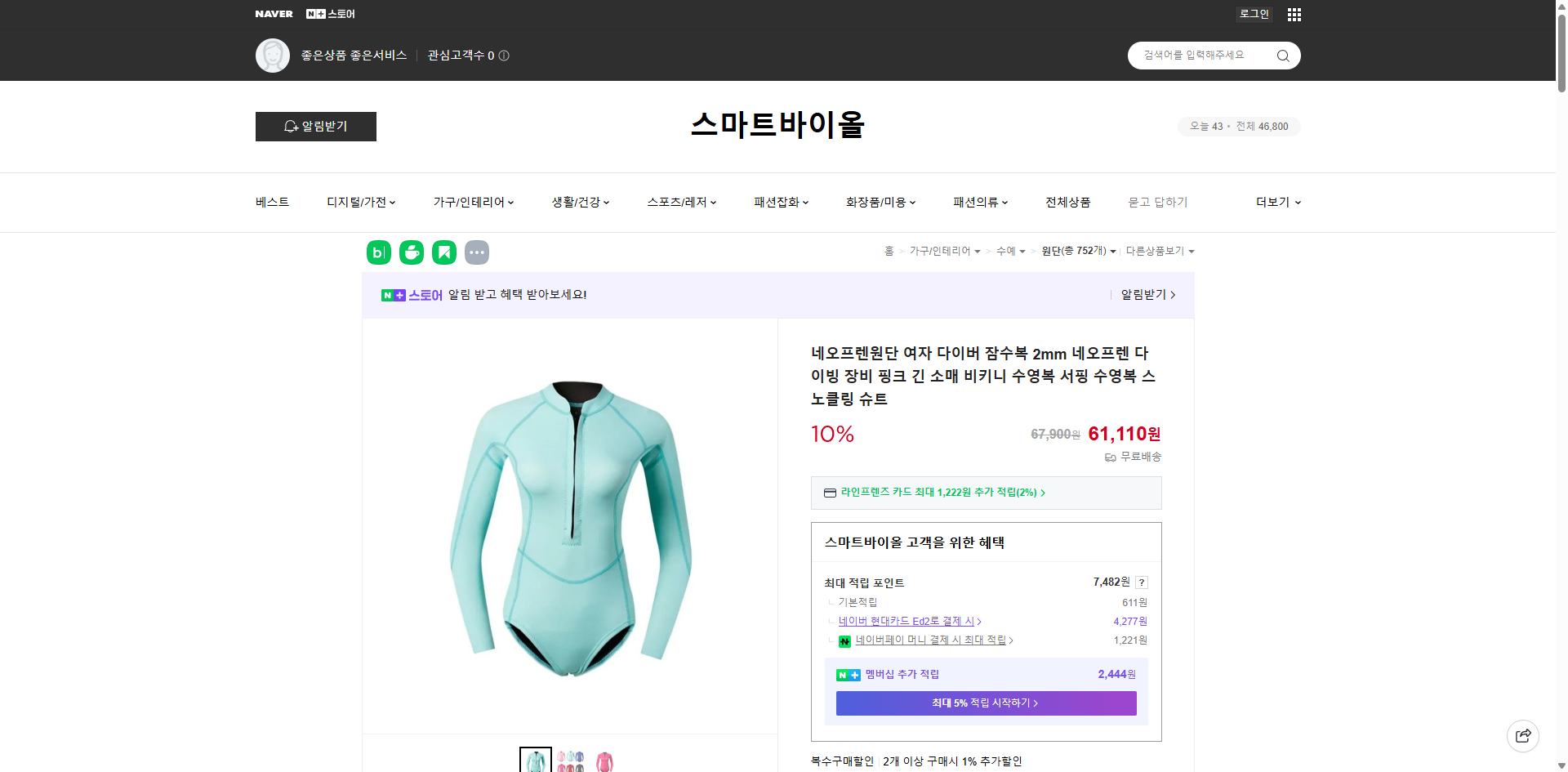Select the 전체상품 tab
The image size is (1568, 772).
1067,202
